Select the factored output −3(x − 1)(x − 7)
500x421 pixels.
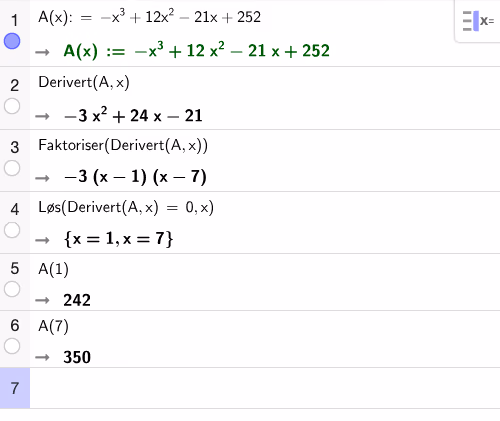coord(135,177)
